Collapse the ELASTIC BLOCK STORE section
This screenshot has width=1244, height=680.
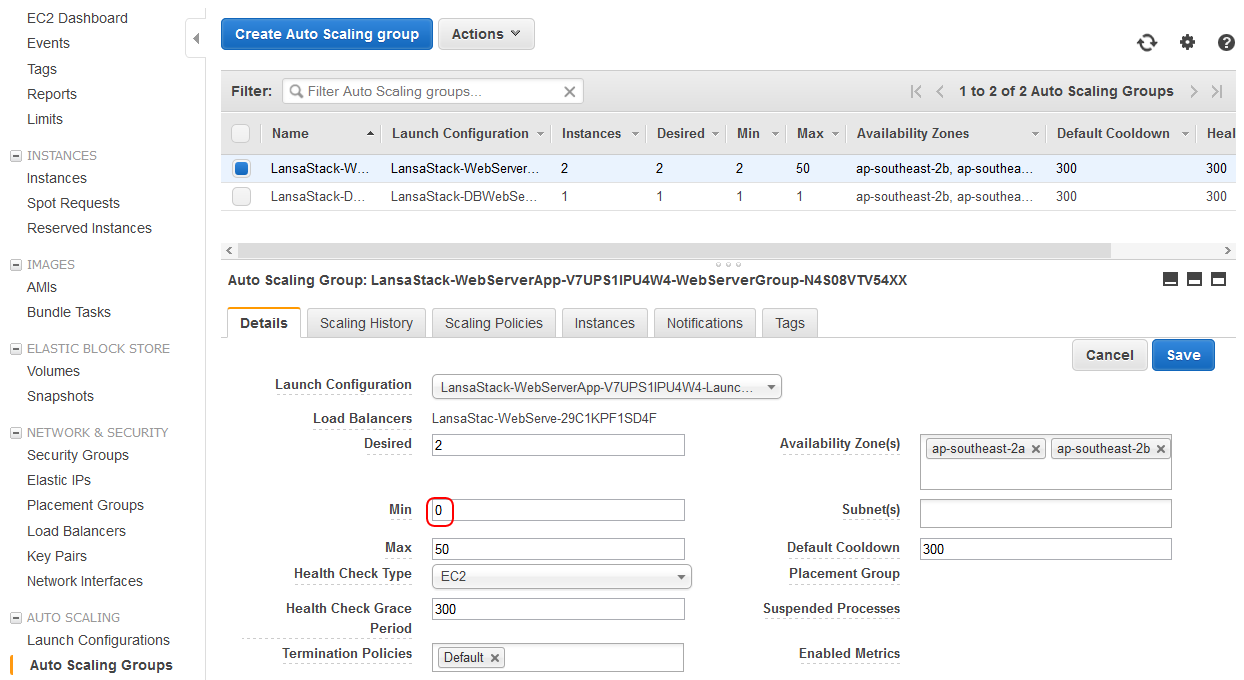click(15, 349)
